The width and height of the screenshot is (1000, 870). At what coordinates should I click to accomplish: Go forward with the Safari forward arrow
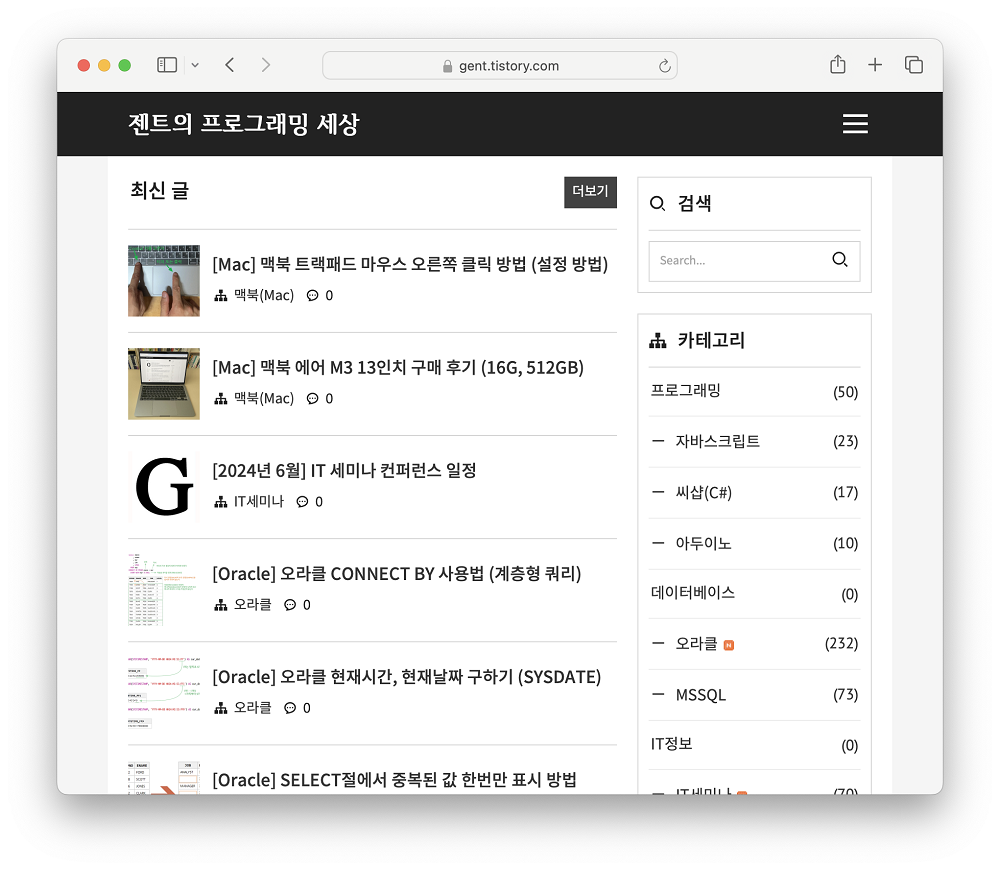tap(266, 65)
